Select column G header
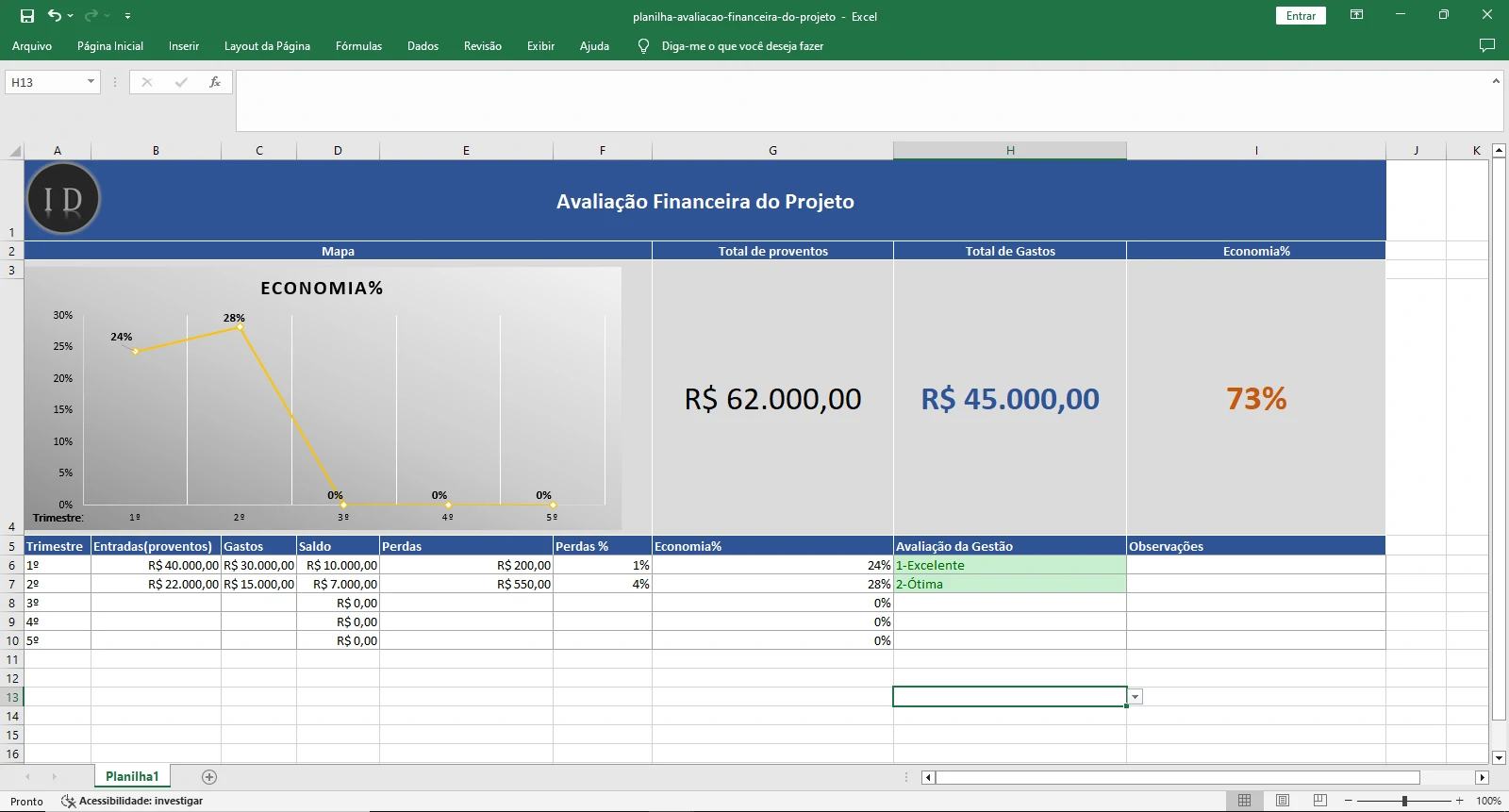1509x812 pixels. pos(772,150)
